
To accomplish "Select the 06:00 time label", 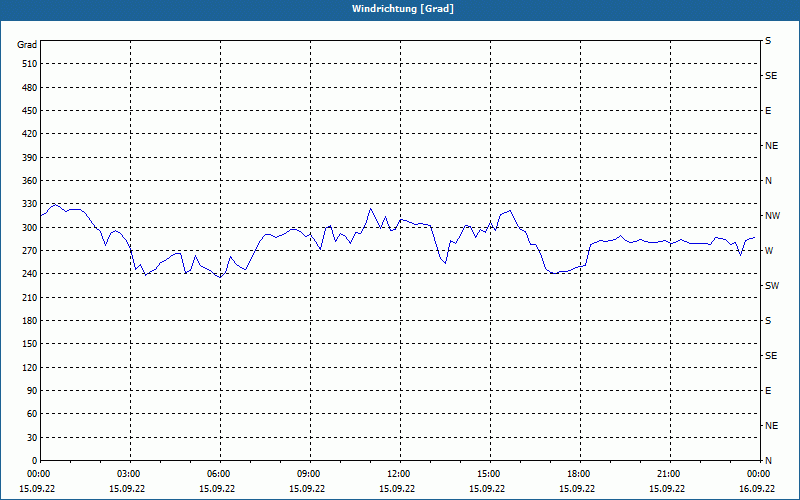I will click(217, 473).
